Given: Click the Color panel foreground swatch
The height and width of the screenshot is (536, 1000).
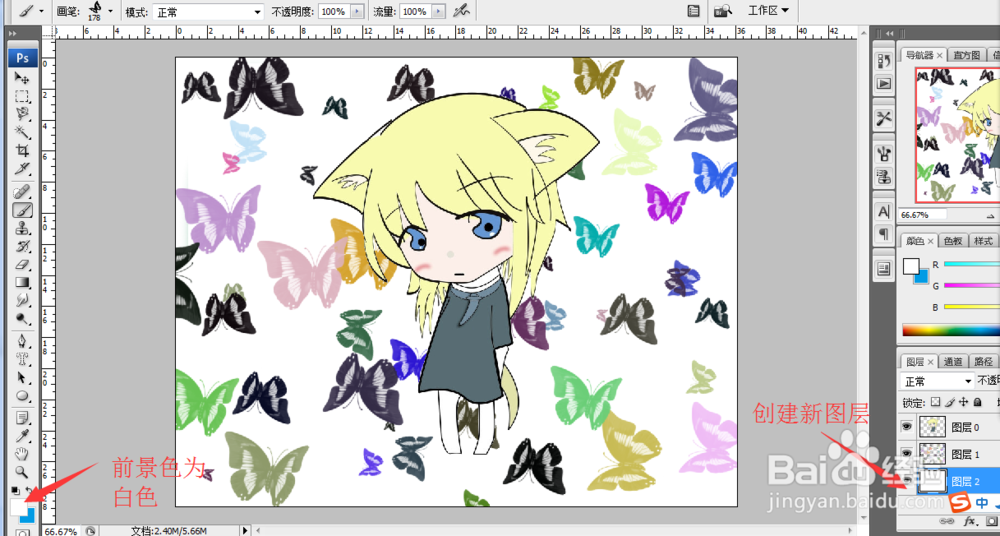Looking at the screenshot, I should click(x=911, y=266).
